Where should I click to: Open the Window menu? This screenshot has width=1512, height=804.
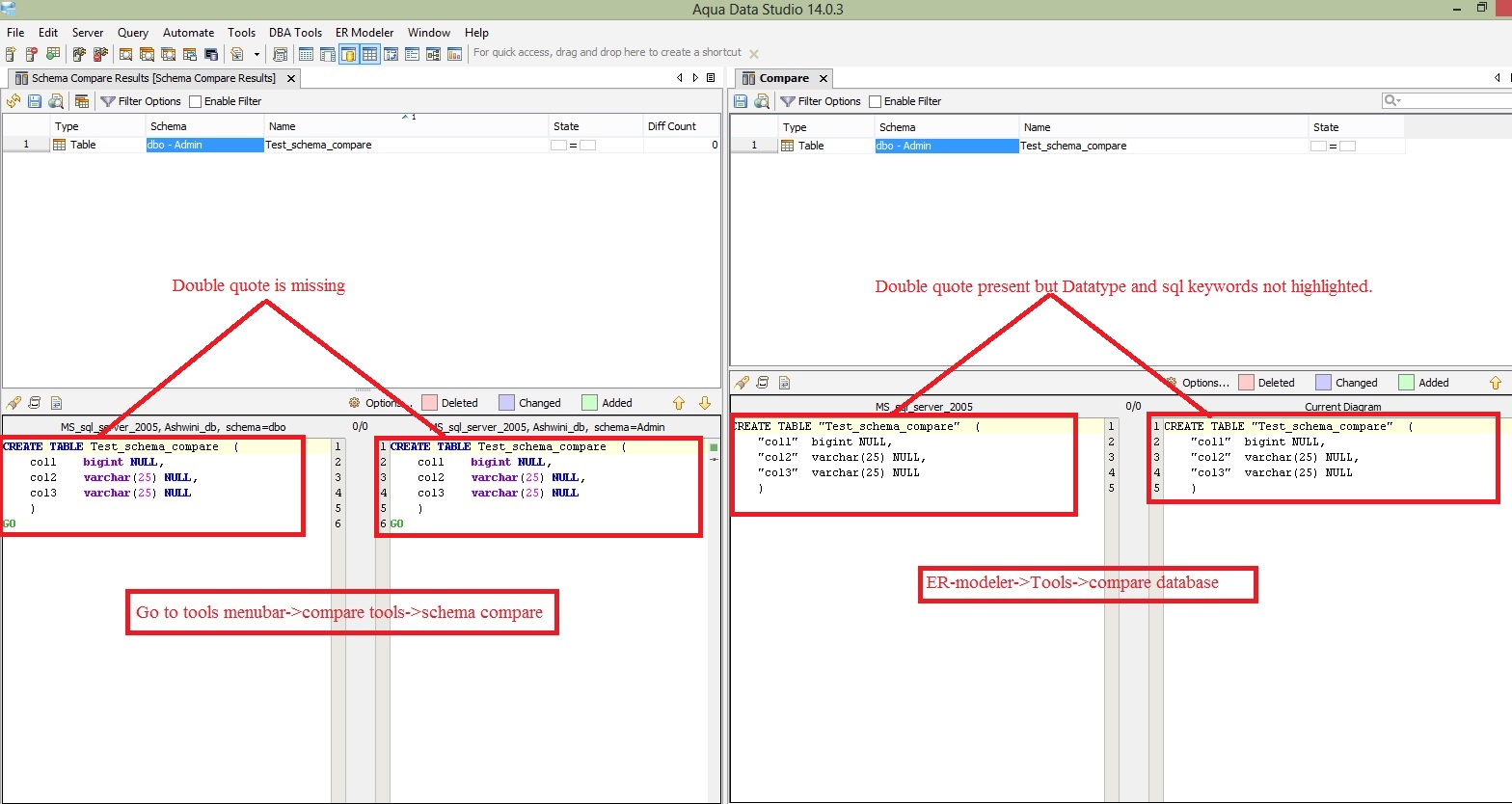pos(429,33)
